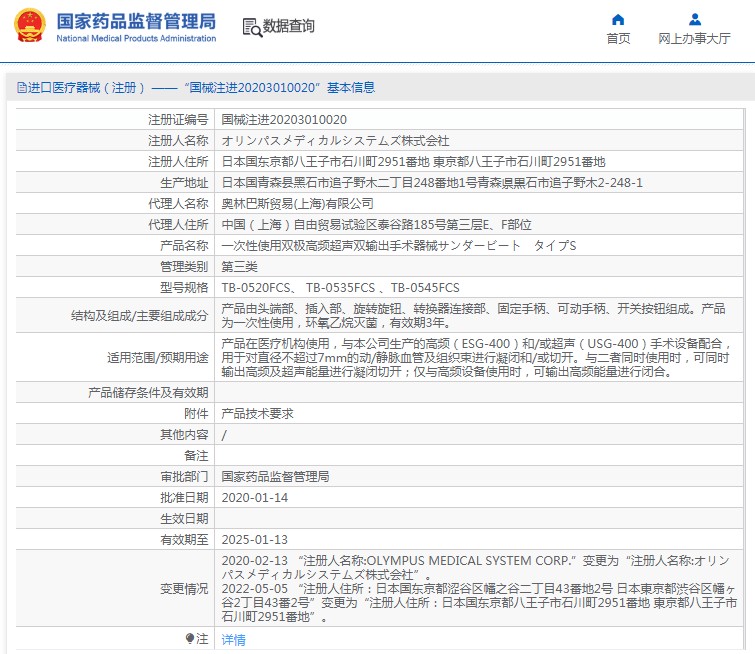The width and height of the screenshot is (755, 654).
Task: Select TB-0520FCS model list value
Action: pos(340,288)
